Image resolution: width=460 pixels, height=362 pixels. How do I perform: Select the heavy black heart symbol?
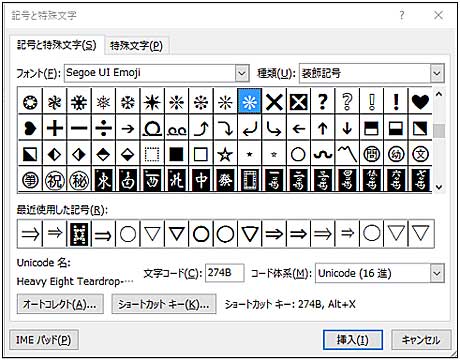click(x=420, y=102)
